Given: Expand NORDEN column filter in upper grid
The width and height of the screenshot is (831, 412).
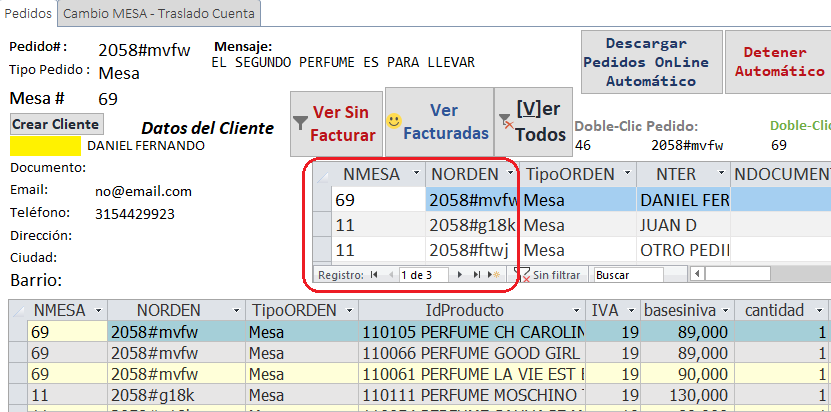Looking at the screenshot, I should 512,174.
